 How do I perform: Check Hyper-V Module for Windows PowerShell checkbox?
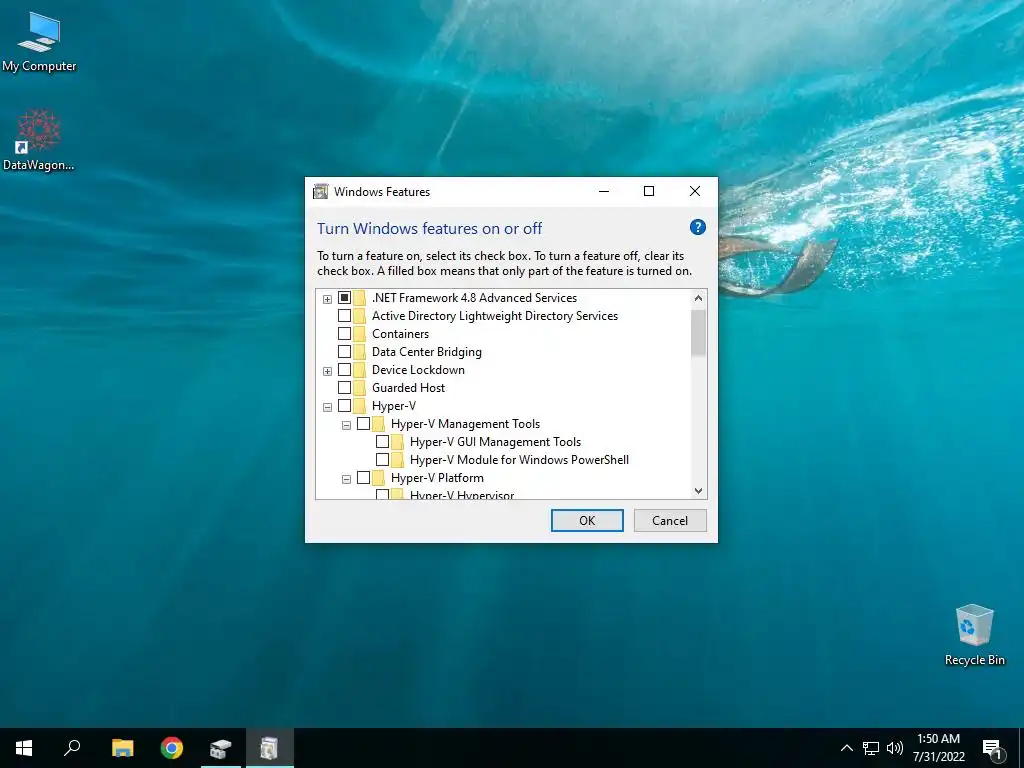click(x=382, y=460)
